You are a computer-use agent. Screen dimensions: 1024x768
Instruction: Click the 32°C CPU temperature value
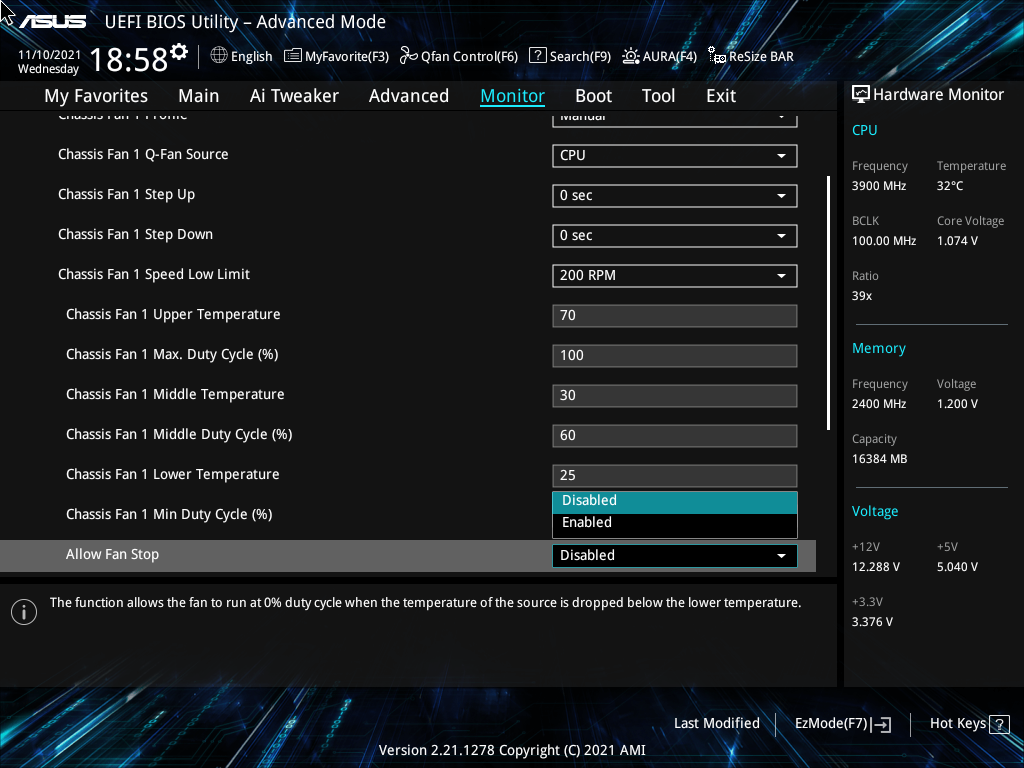tap(950, 186)
